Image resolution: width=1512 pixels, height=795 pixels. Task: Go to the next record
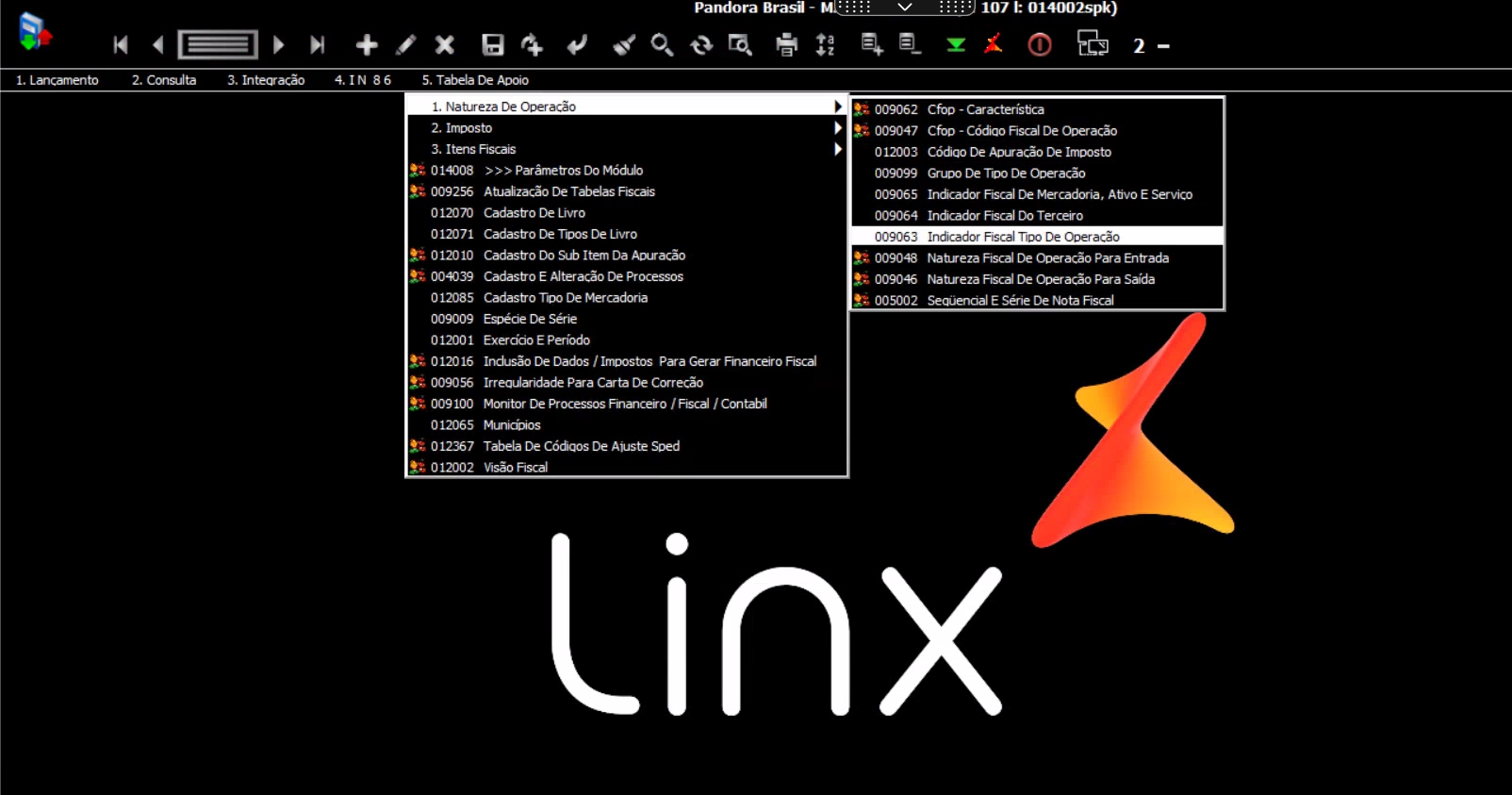tap(278, 44)
